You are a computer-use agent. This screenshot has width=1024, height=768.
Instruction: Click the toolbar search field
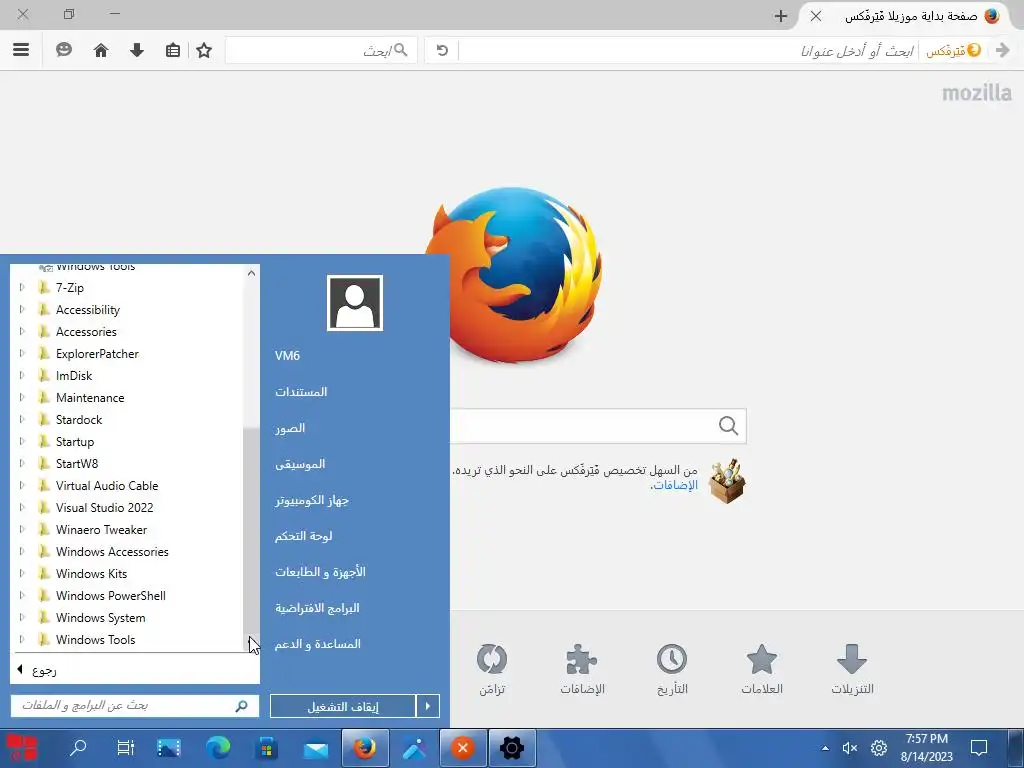pos(321,50)
